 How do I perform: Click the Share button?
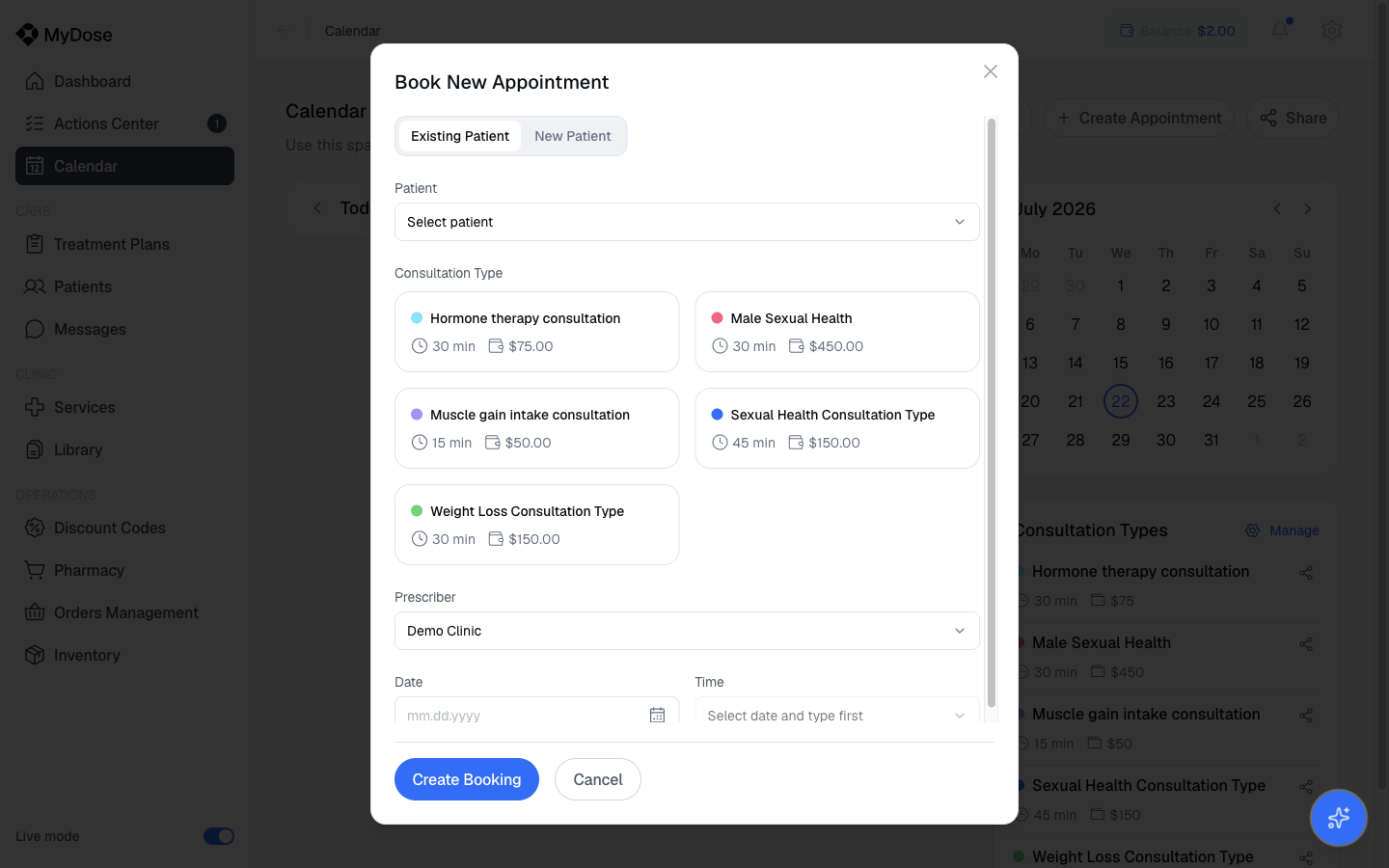1293,118
